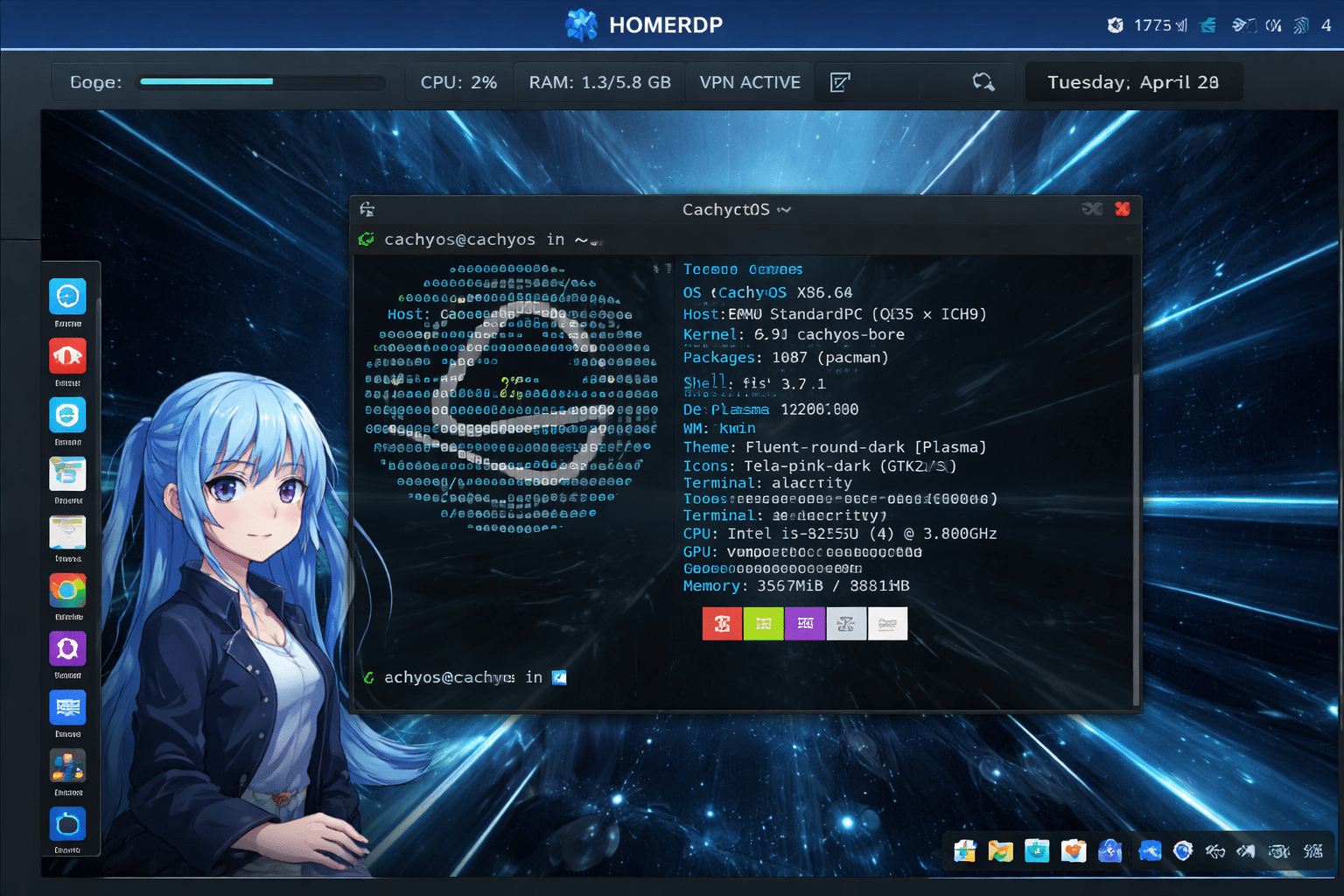Viewport: 1344px width, 896px height.
Task: Click the CPU 2% monitor widget
Action: pyautogui.click(x=458, y=82)
